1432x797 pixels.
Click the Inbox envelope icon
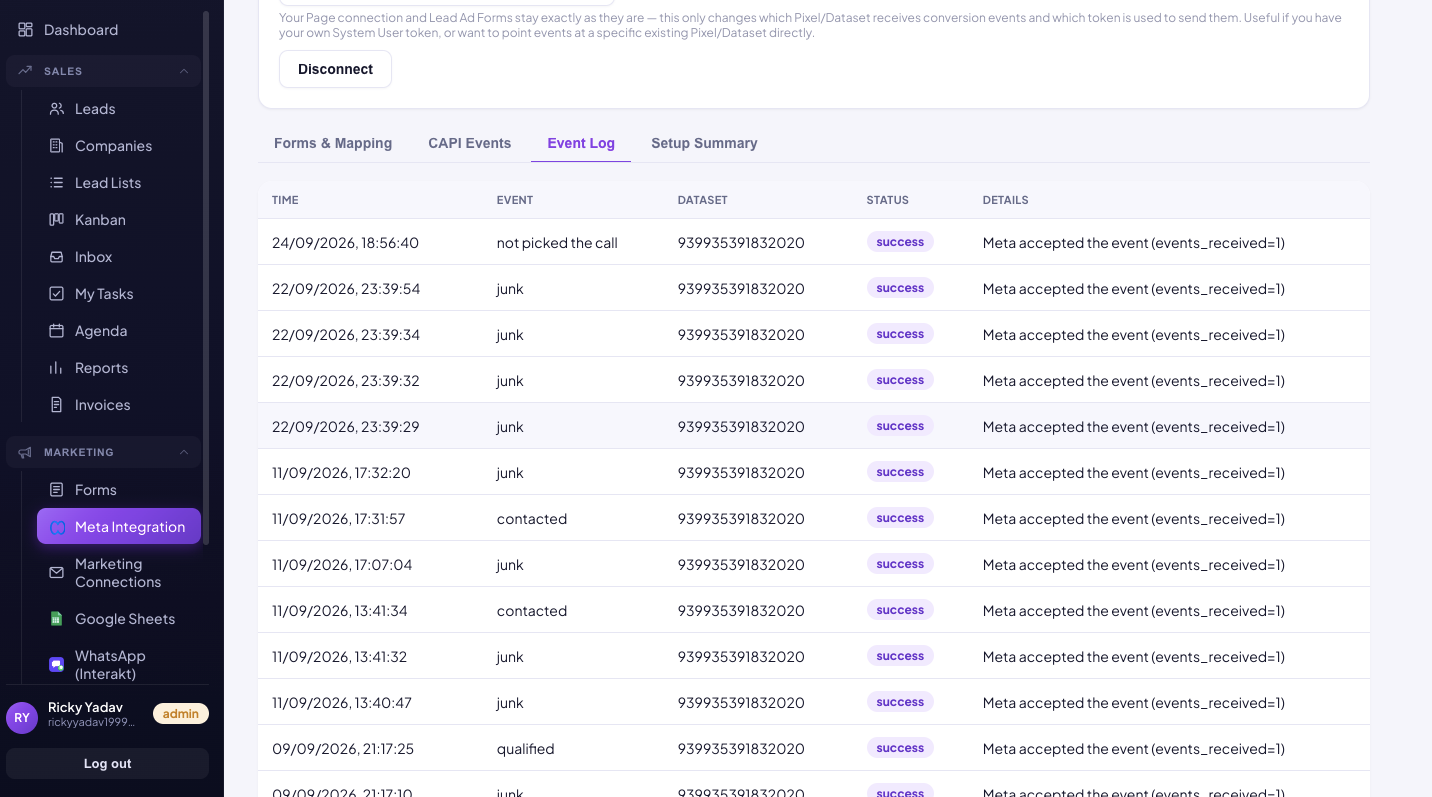[x=57, y=257]
